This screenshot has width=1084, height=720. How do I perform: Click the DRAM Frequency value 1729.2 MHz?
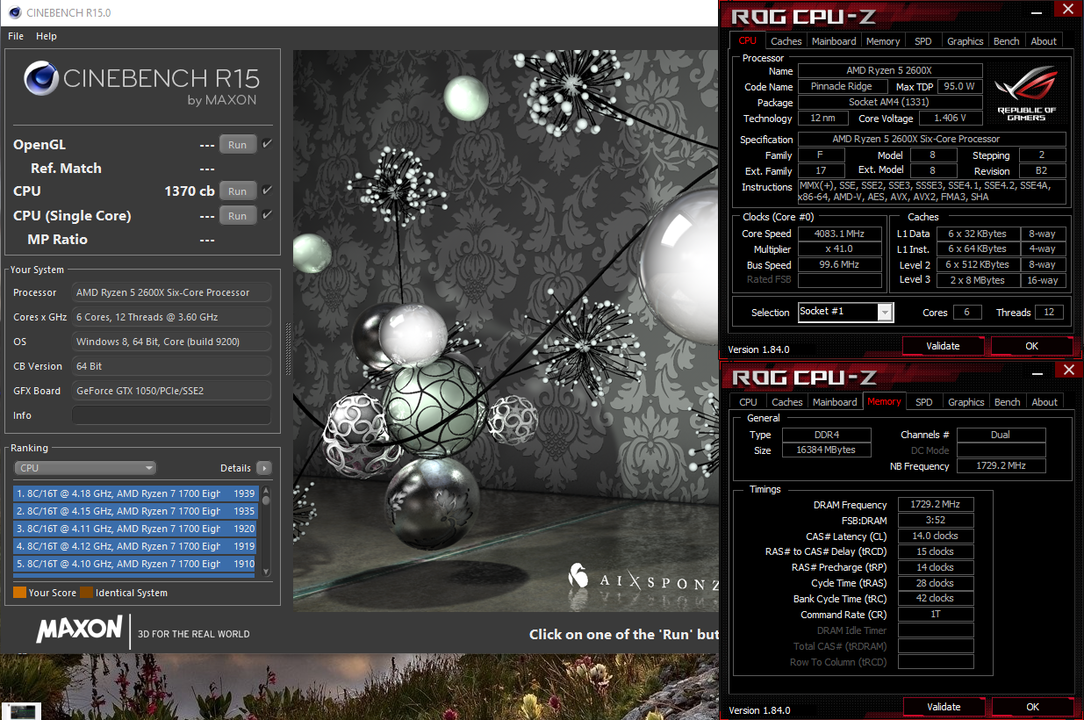point(935,504)
